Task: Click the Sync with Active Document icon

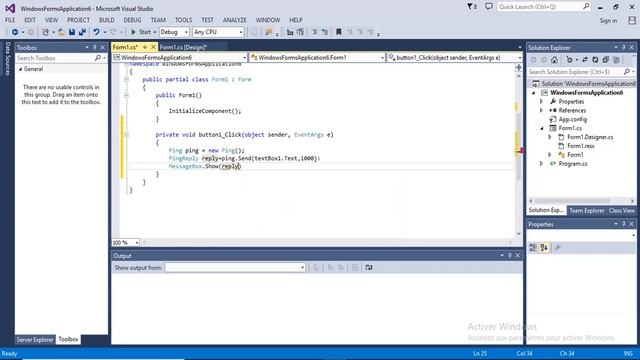Action: (584, 60)
